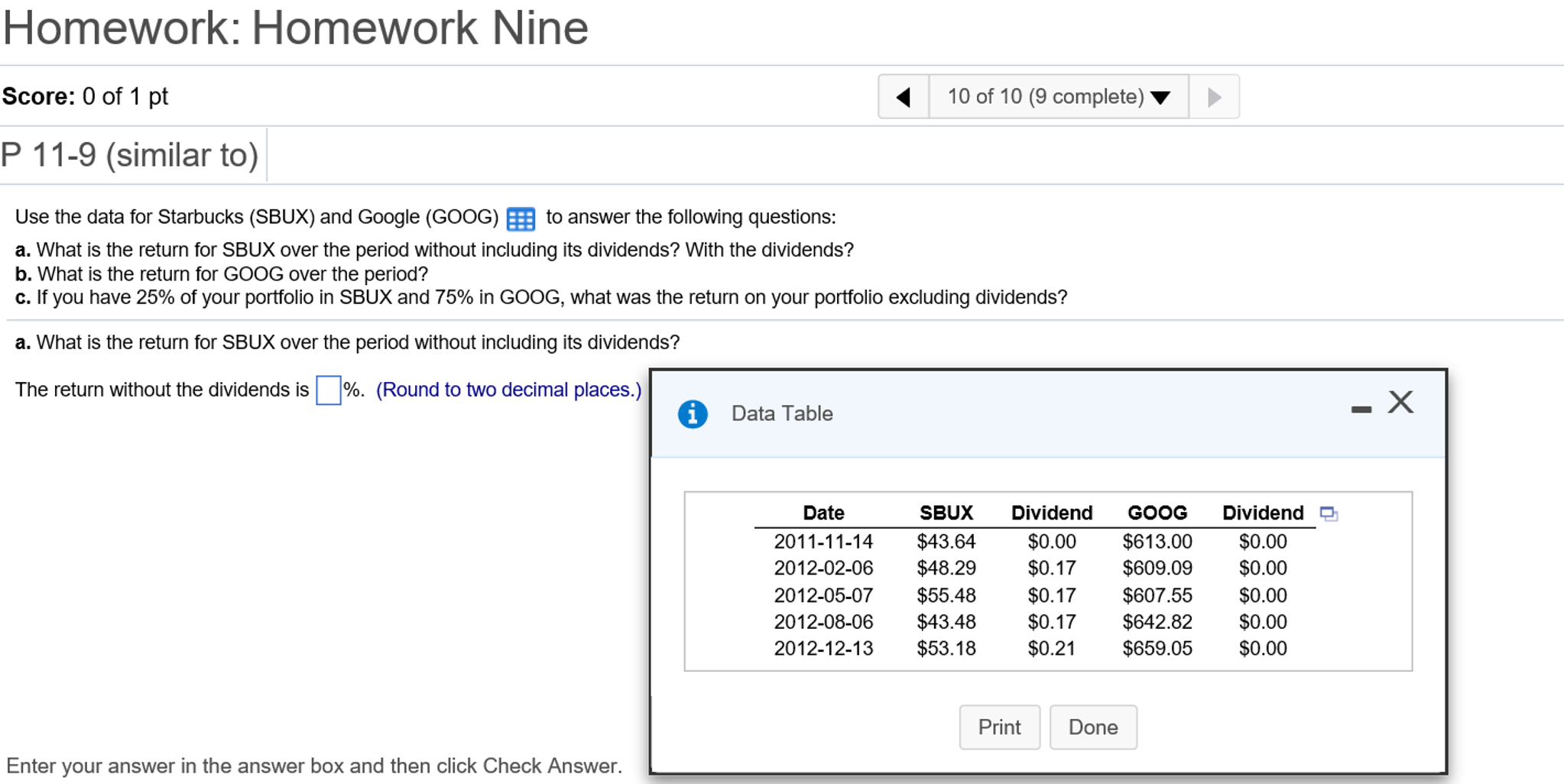Select the GOOG column header
The width and height of the screenshot is (1564, 784).
1157,513
